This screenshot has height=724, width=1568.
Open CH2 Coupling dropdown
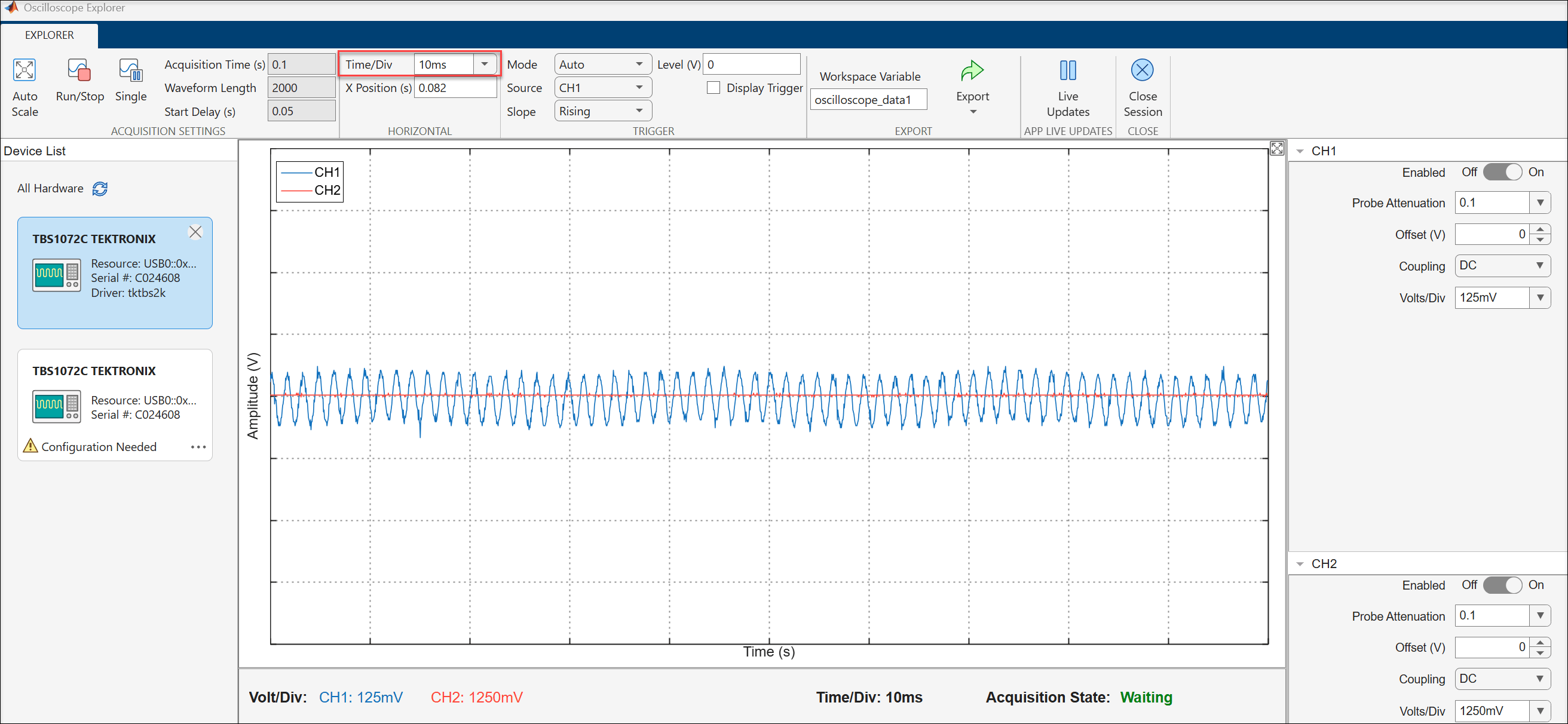[1502, 679]
